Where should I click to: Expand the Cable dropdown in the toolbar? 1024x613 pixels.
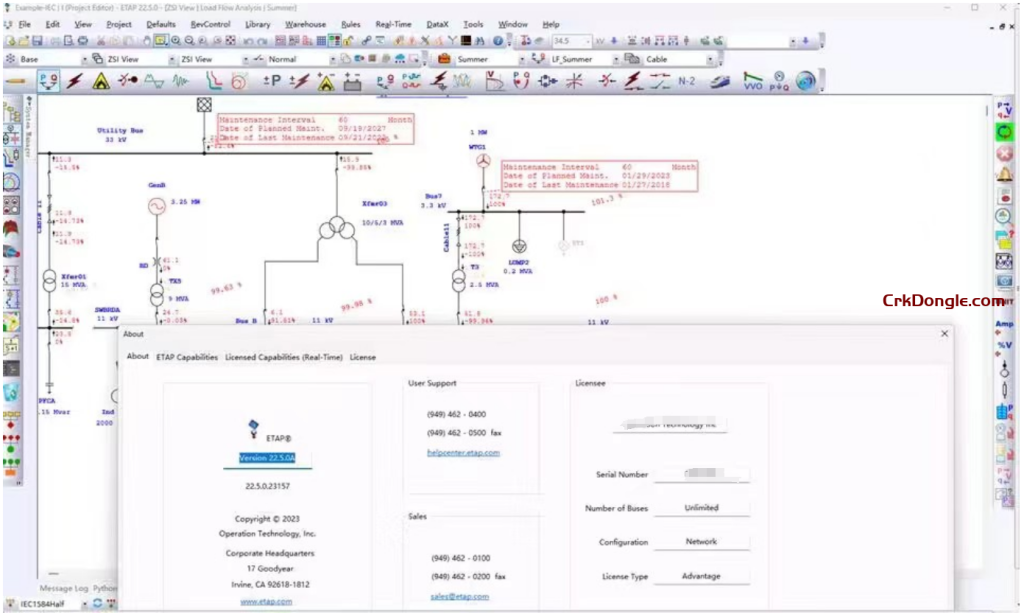point(712,59)
